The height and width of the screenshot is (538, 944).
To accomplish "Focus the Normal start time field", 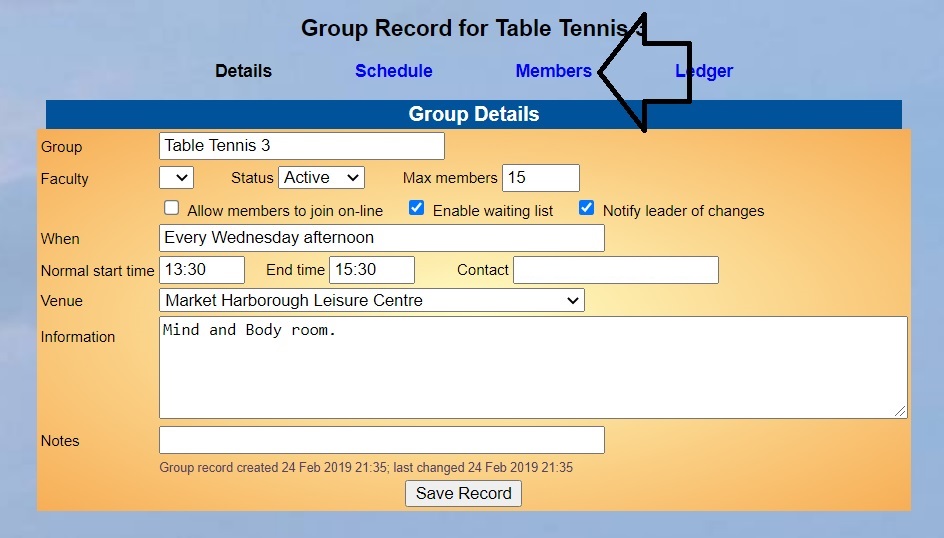I will coord(201,270).
